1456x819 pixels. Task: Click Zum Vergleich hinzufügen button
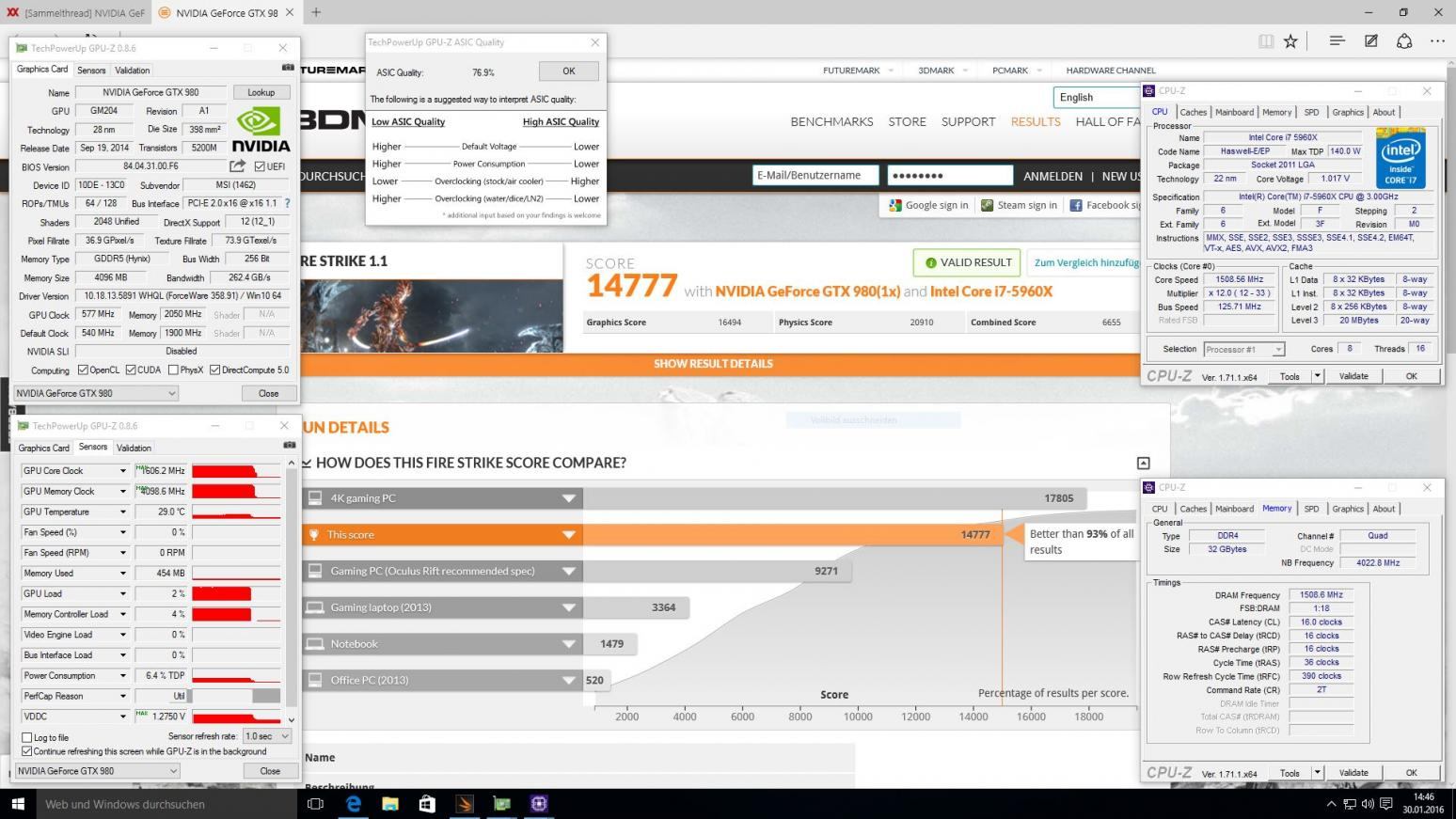(x=1084, y=262)
